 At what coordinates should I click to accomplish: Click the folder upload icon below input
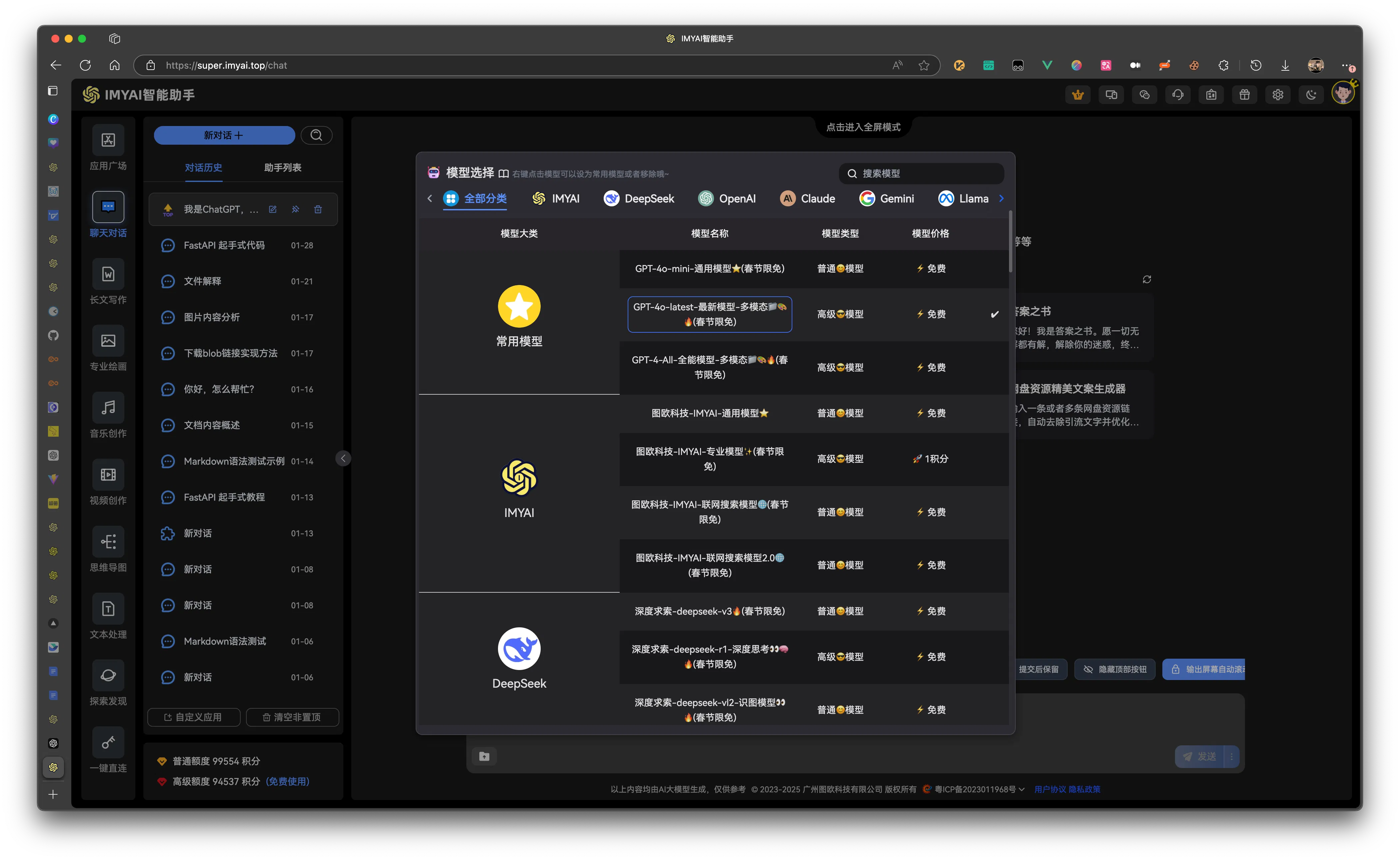(484, 756)
